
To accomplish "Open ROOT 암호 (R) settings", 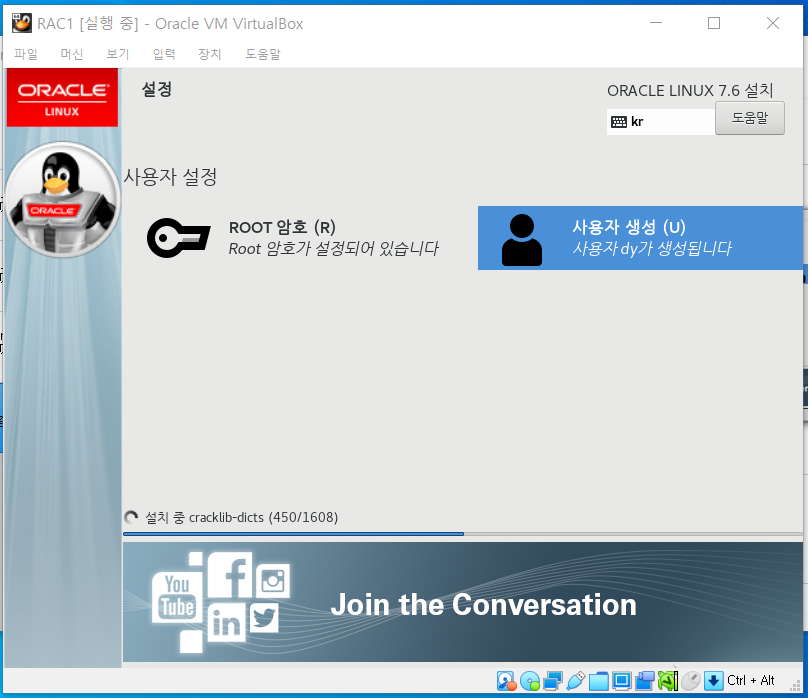I will (293, 238).
